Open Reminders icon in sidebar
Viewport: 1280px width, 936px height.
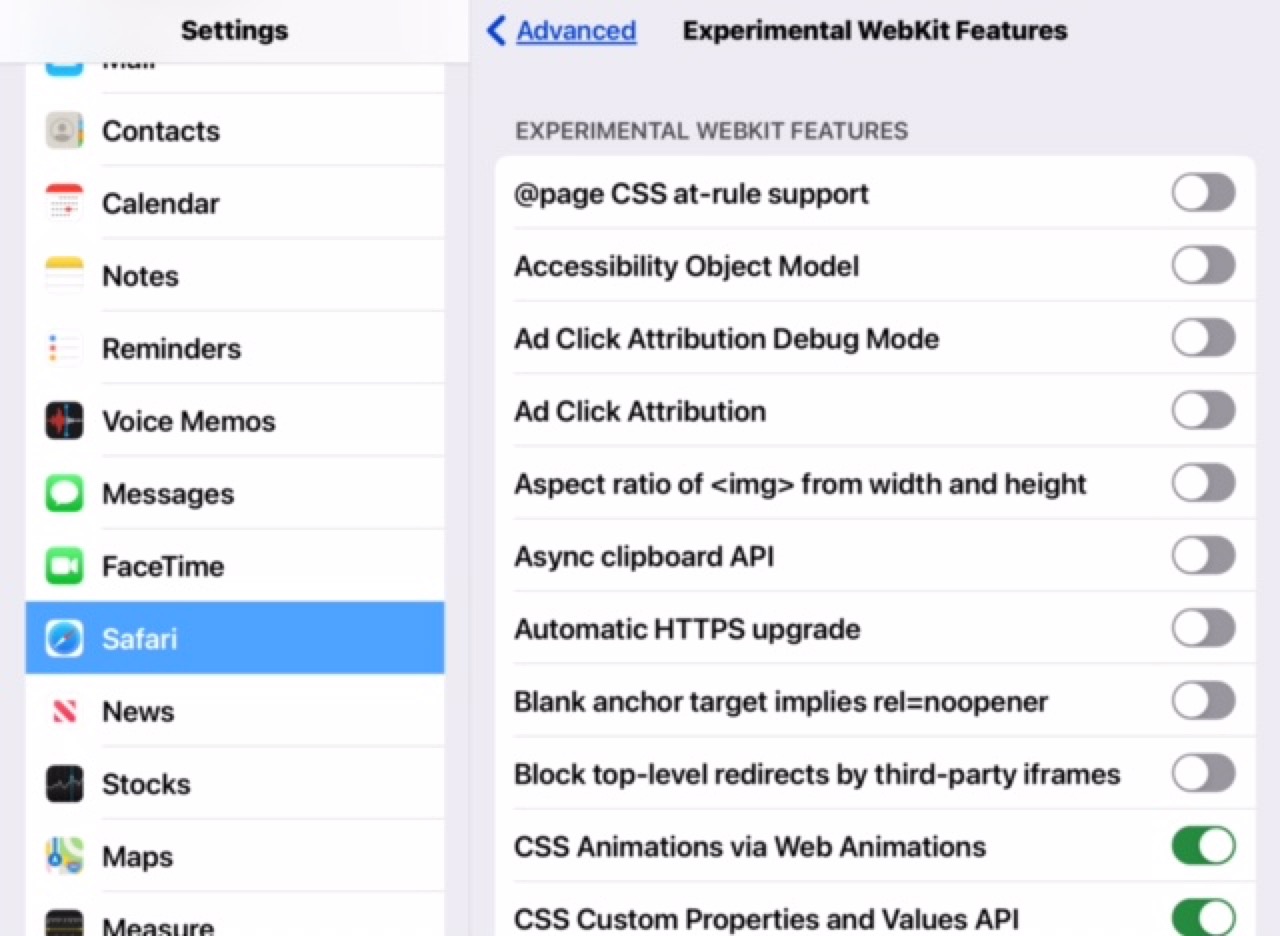coord(64,349)
